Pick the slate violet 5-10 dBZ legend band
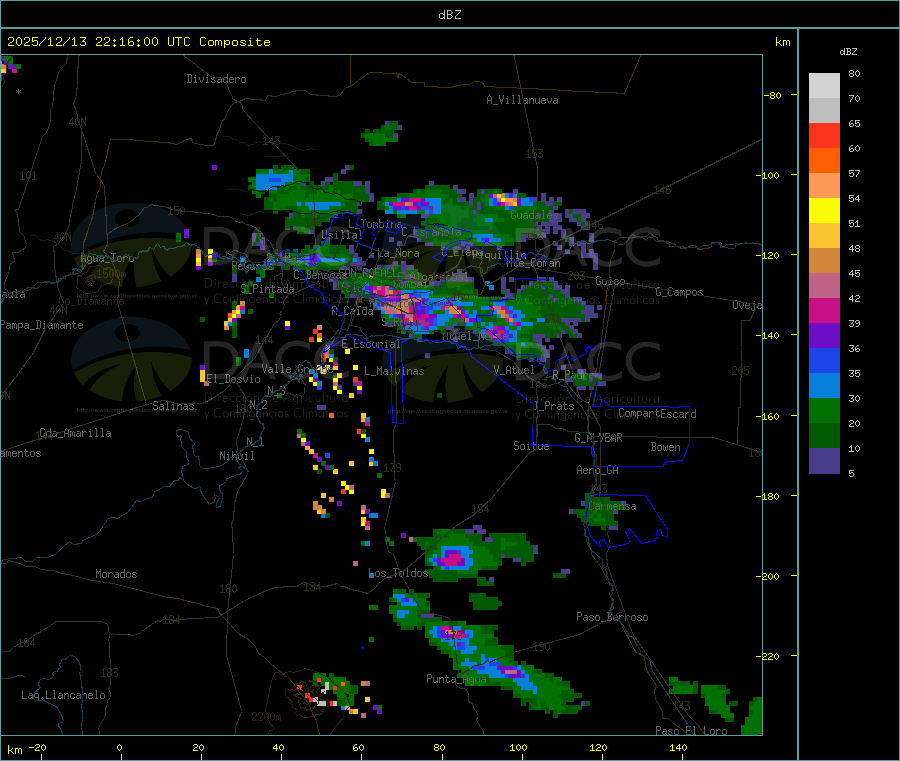 point(824,461)
